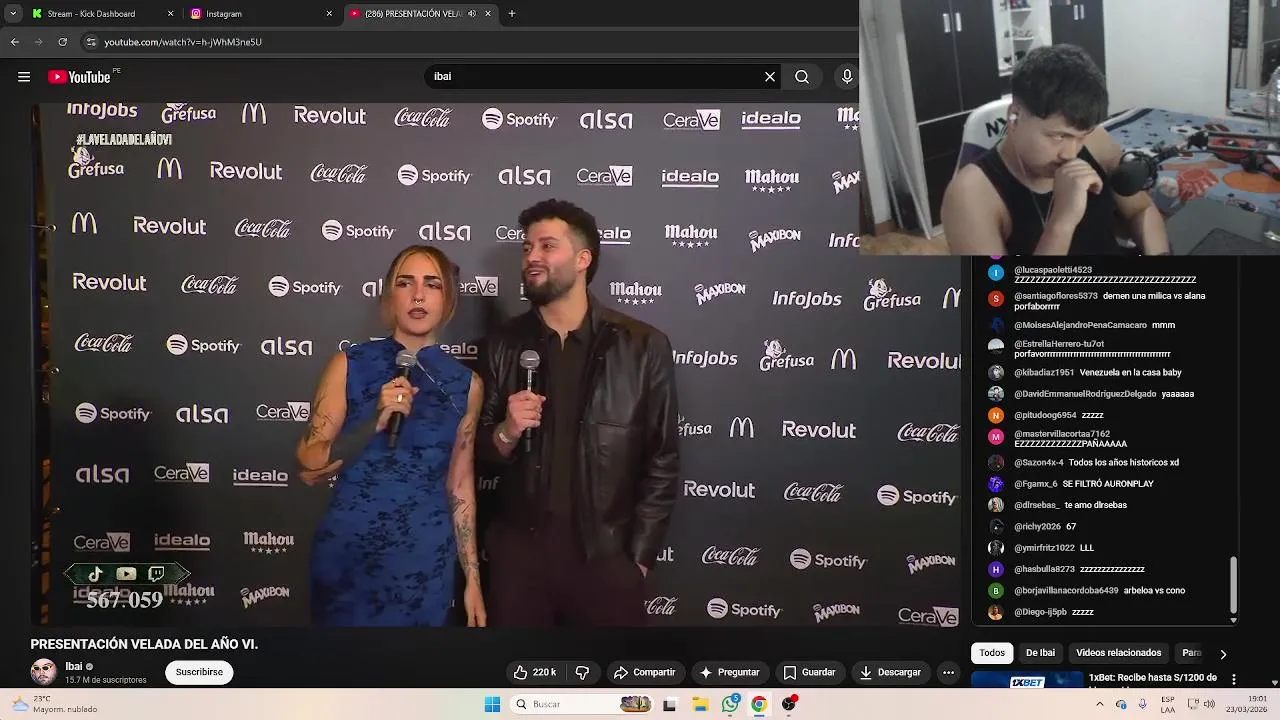The image size is (1280, 720).
Task: Open File Explorer from the taskbar
Action: click(700, 704)
